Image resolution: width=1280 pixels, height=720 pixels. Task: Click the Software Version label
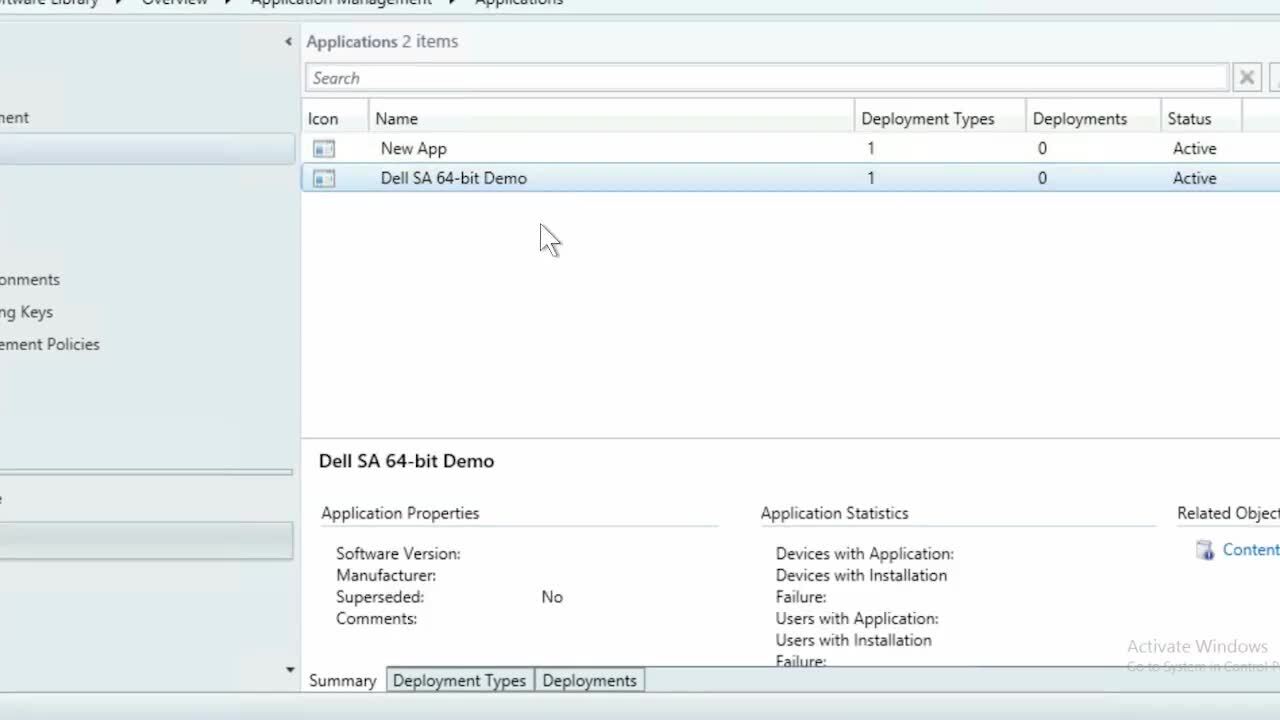pyautogui.click(x=398, y=553)
